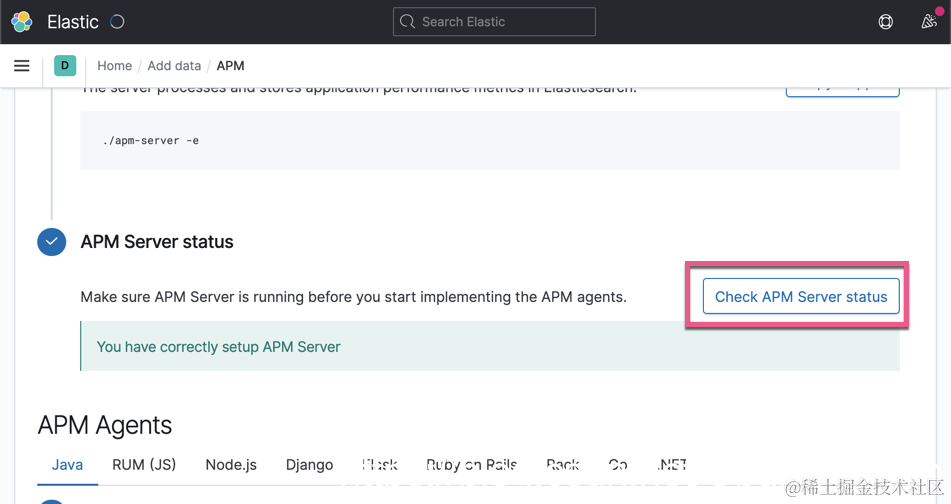Click the Elastic brand name text
Image resolution: width=951 pixels, height=504 pixels.
pyautogui.click(x=73, y=22)
